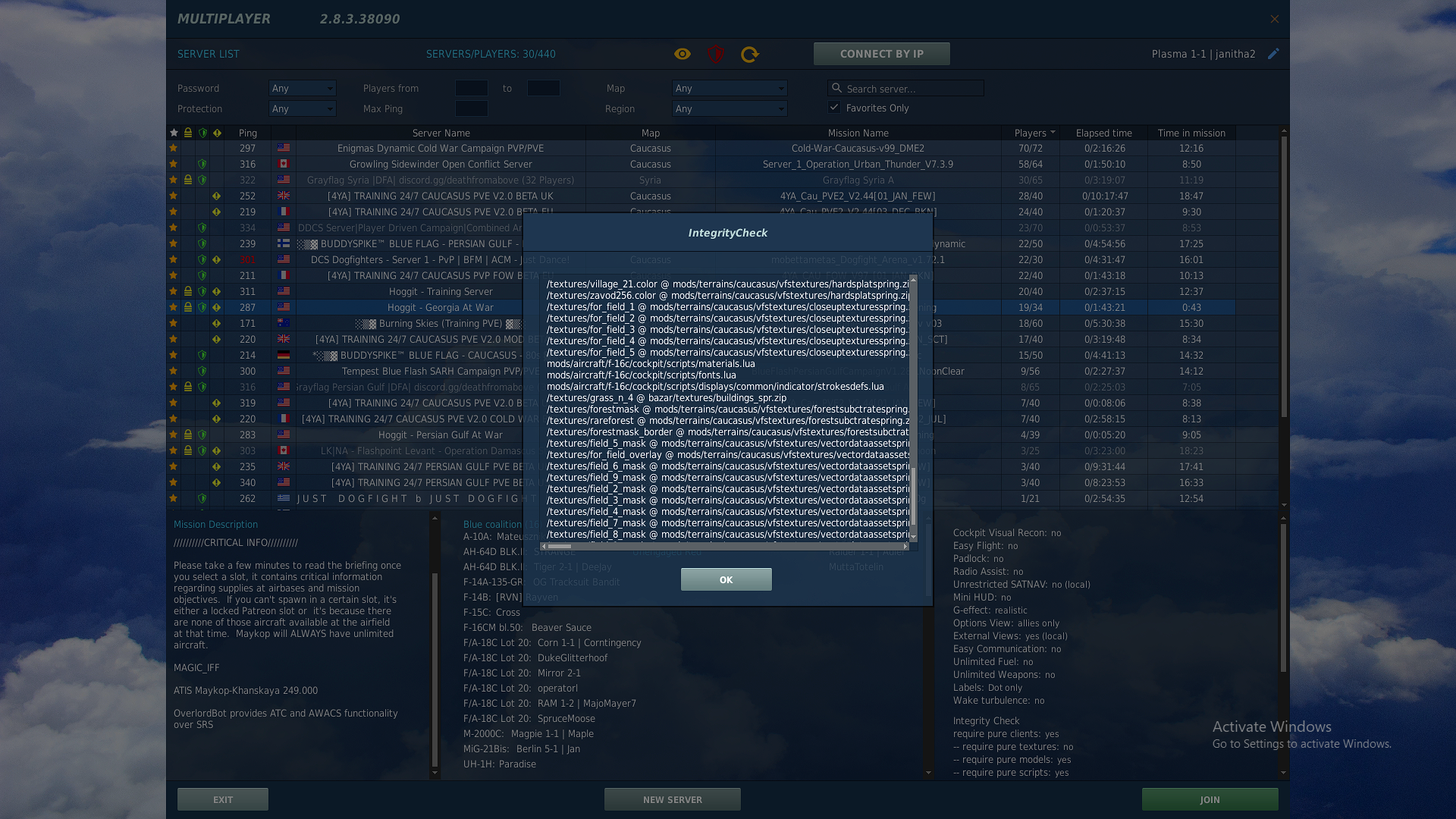Sort servers by the Map column header
The width and height of the screenshot is (1456, 819).
(x=651, y=133)
